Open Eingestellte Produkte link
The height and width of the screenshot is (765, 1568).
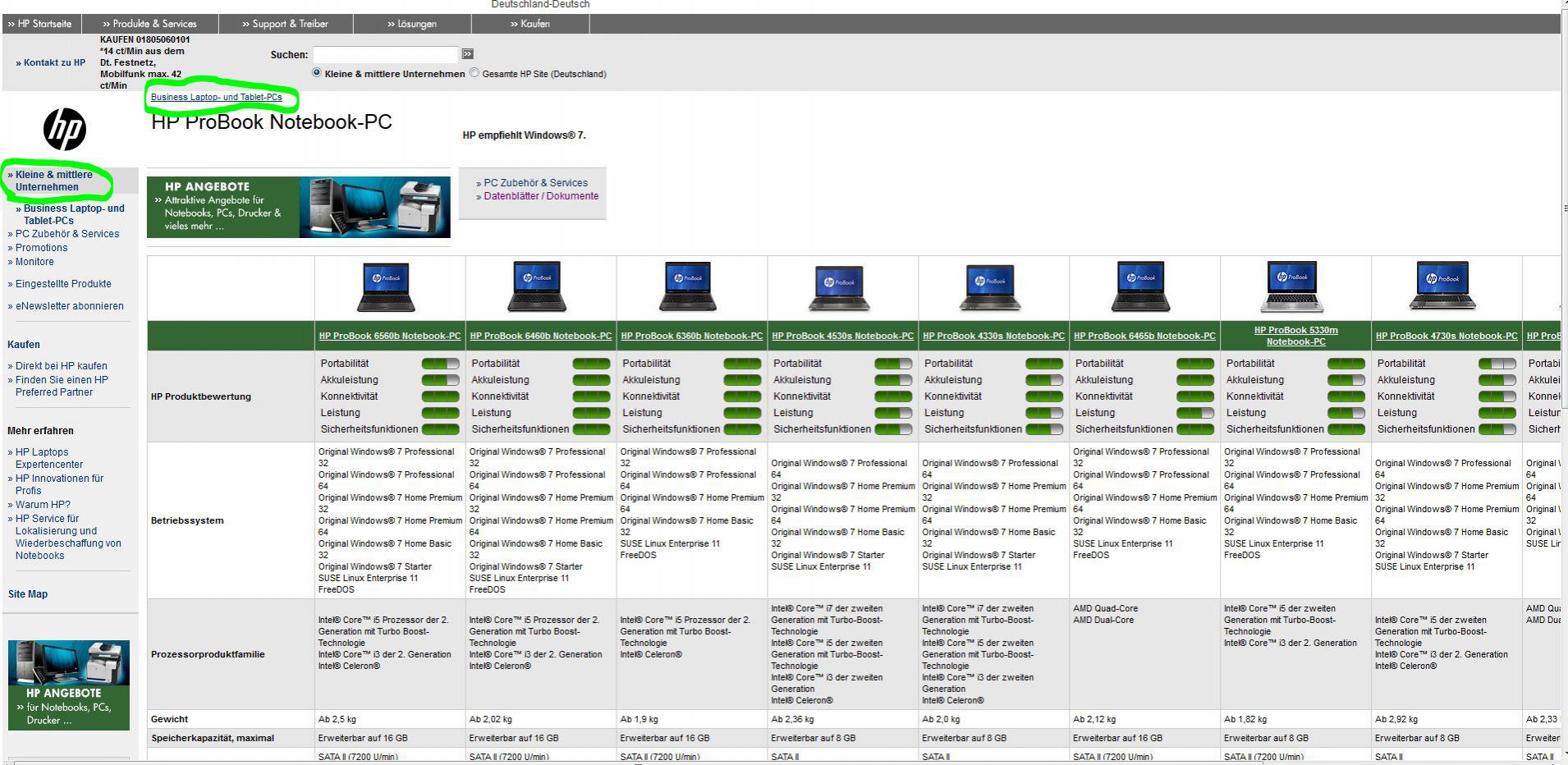(60, 284)
